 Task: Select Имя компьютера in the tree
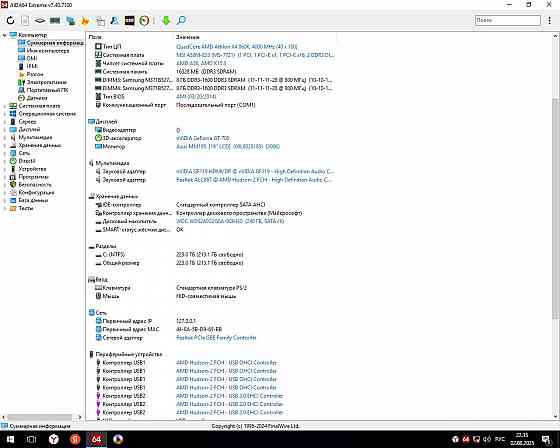click(48, 51)
